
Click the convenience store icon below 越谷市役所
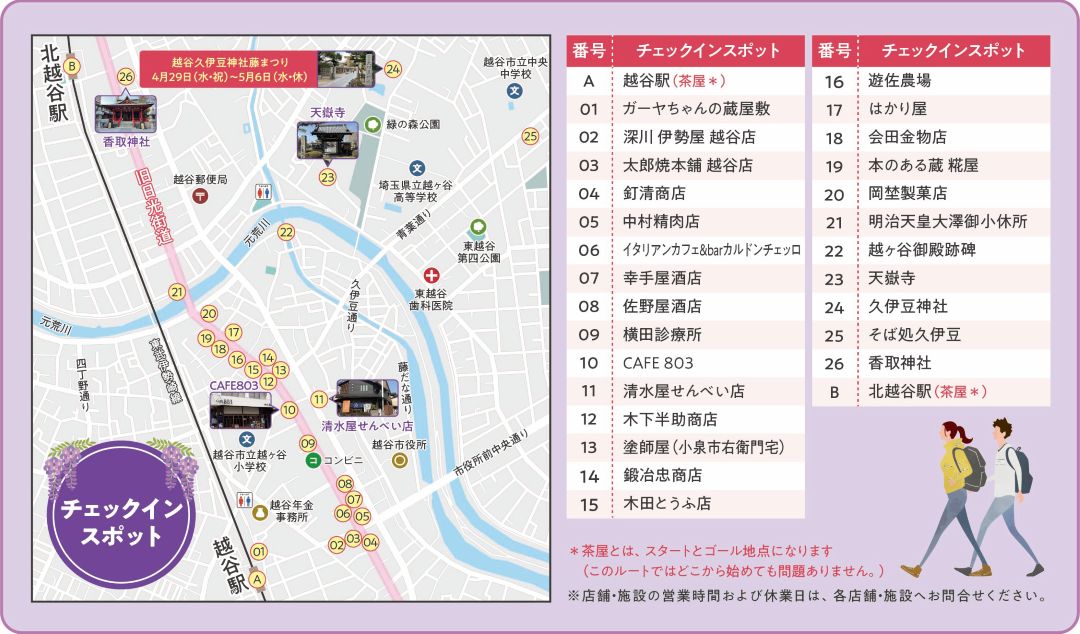coord(313,461)
